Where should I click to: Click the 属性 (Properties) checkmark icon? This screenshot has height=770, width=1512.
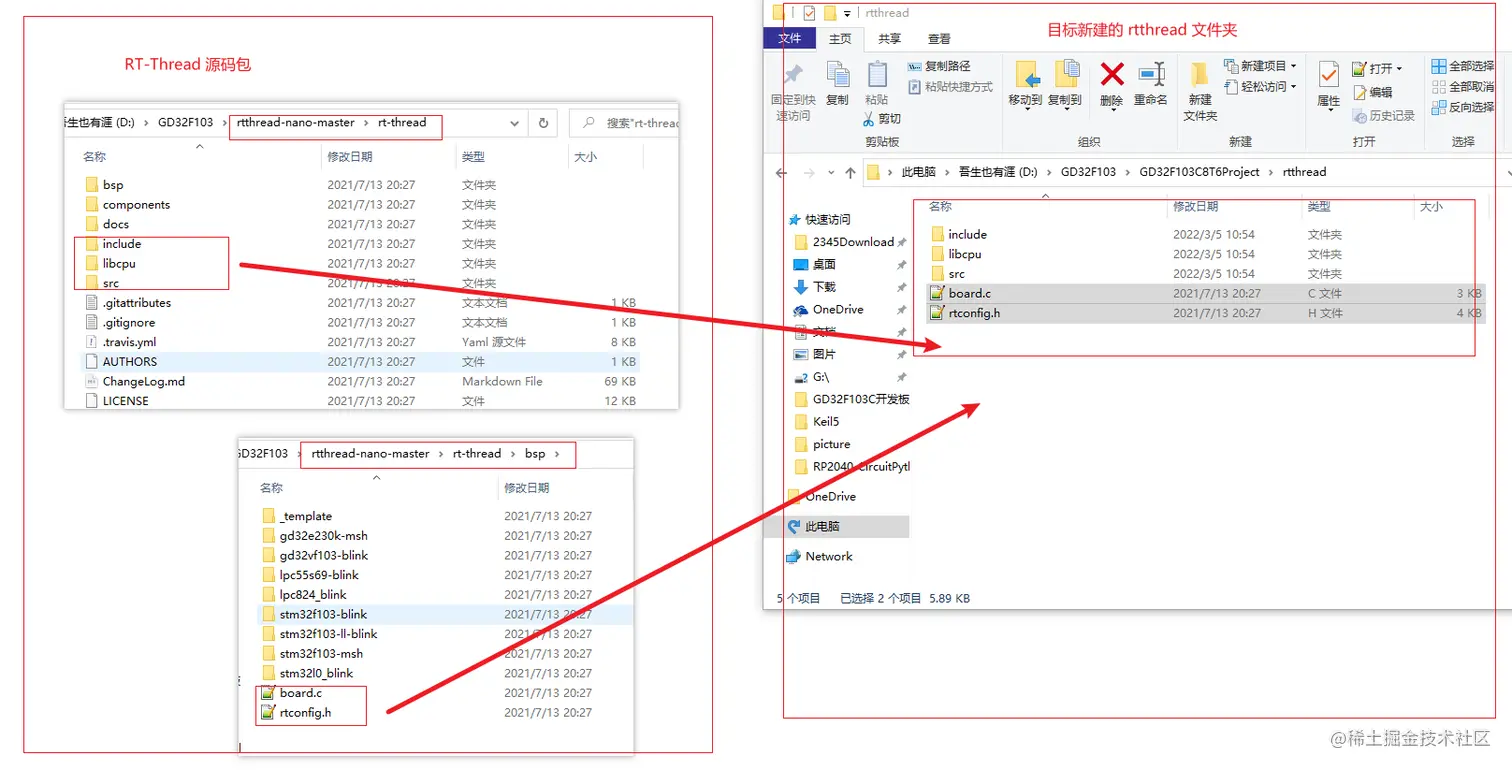pos(1329,75)
